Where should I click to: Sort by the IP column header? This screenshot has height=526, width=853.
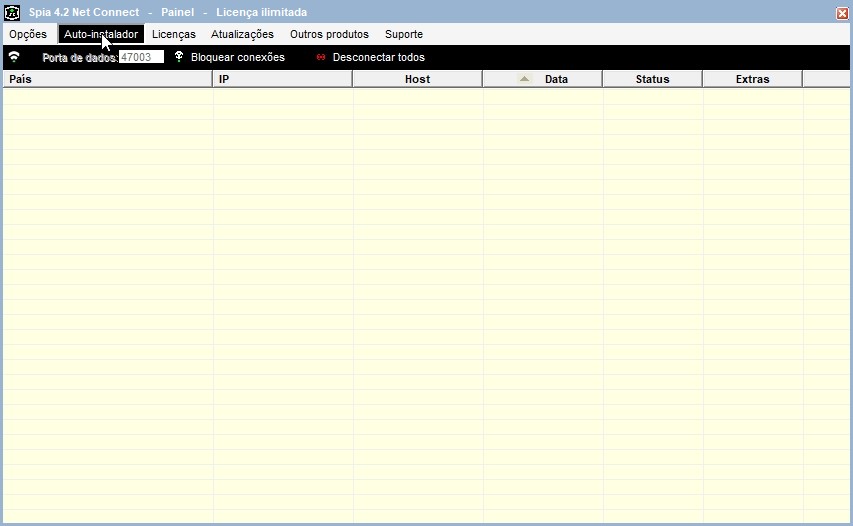pos(282,79)
